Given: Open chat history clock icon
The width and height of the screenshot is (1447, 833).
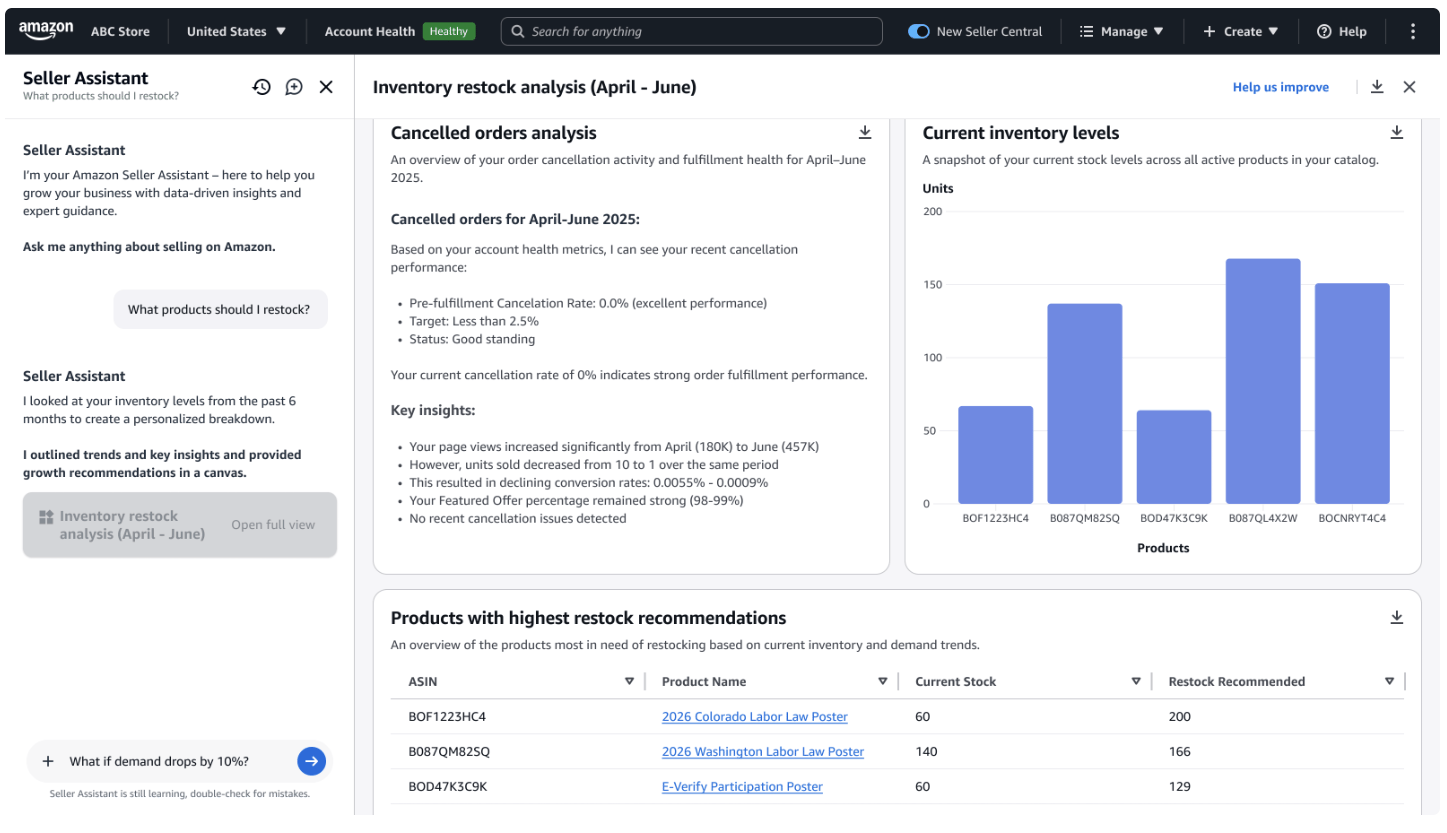Looking at the screenshot, I should pyautogui.click(x=261, y=87).
